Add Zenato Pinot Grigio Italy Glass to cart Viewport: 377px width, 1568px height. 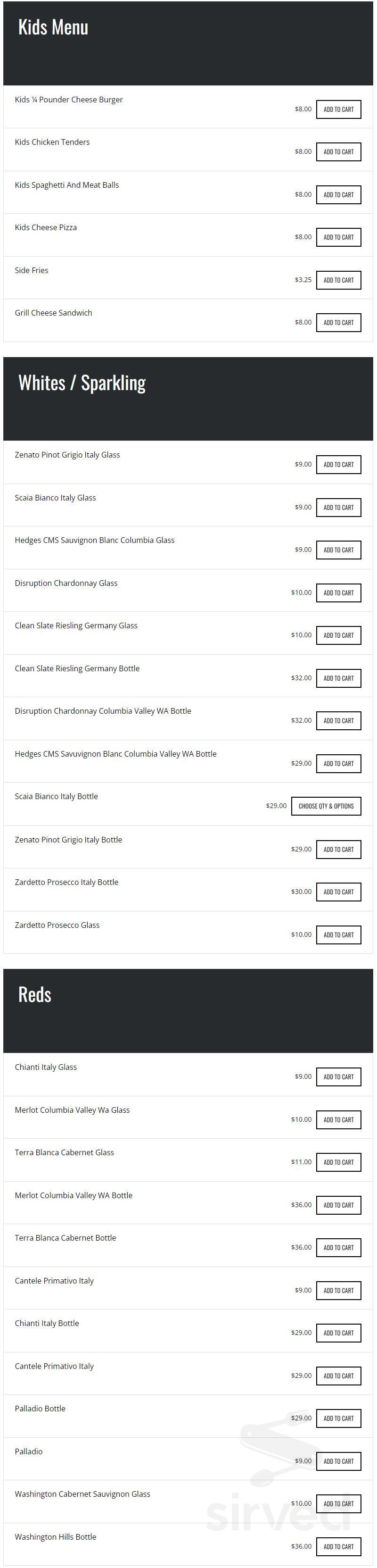338,465
